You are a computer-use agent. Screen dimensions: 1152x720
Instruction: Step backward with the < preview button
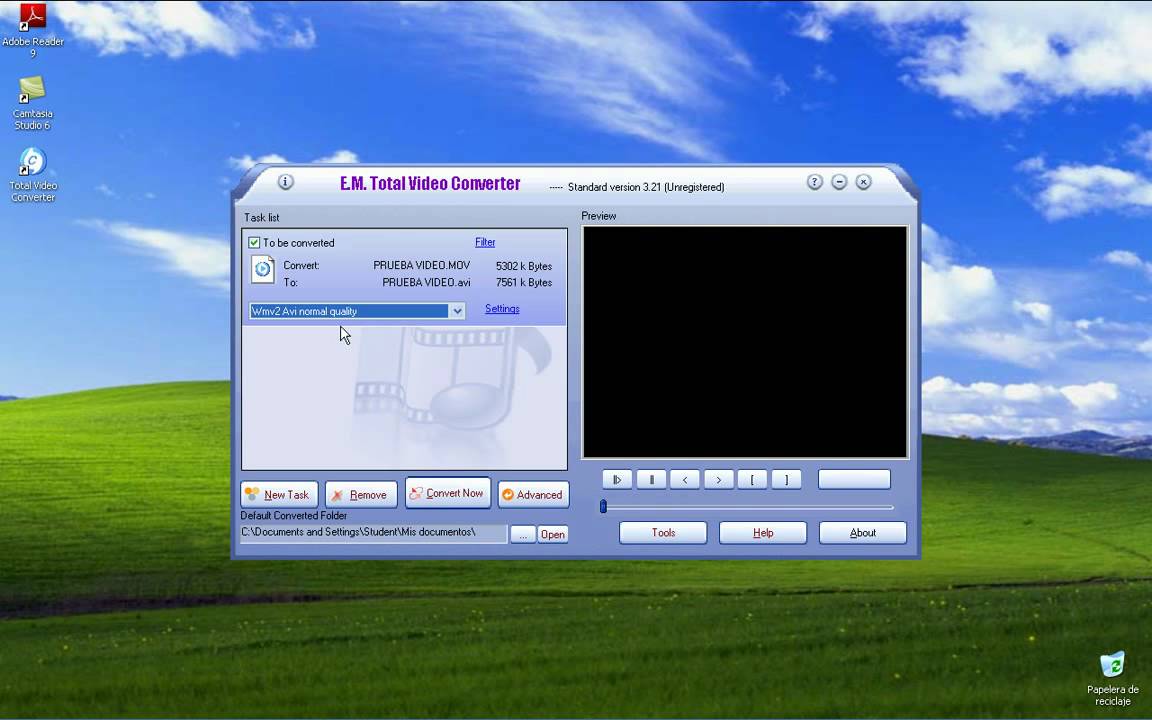[x=685, y=480]
